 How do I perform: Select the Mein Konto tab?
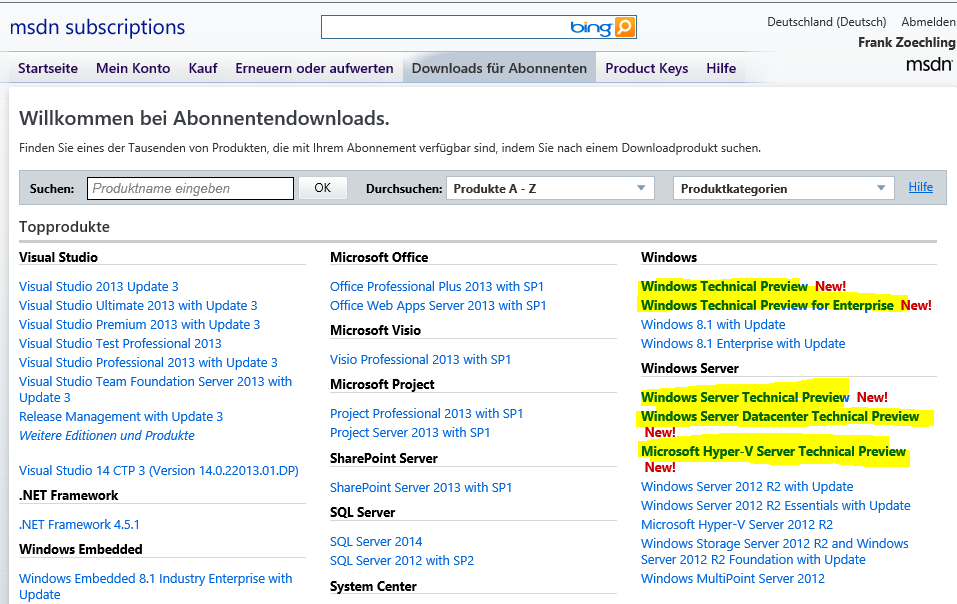(133, 68)
